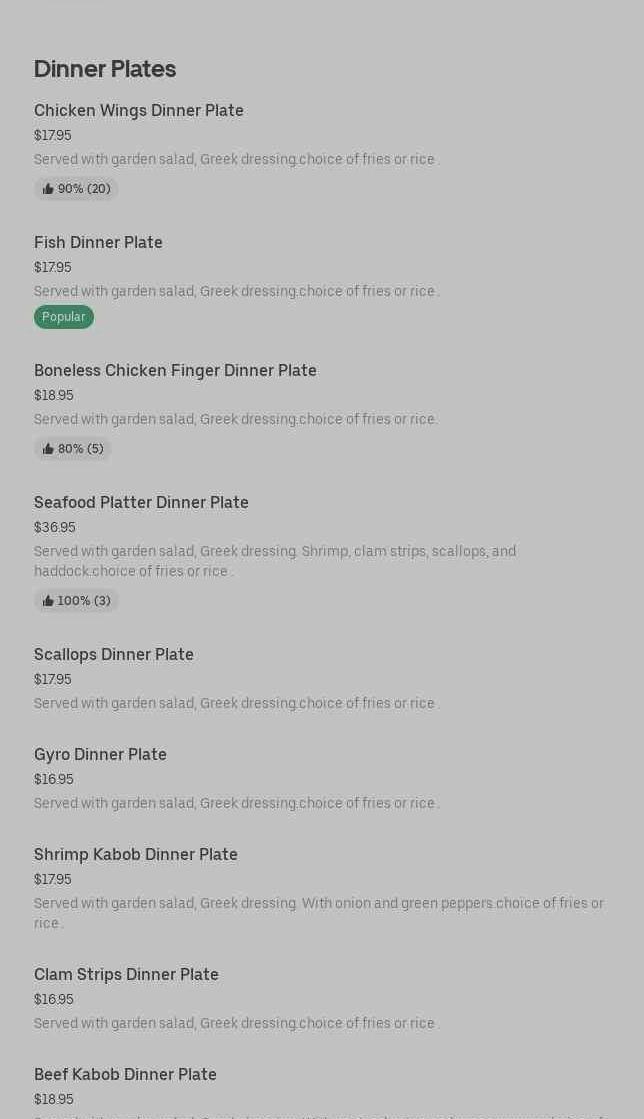Screen dimensions: 644x1119
Task: Click $18.95 price under Boneless Chicken Finger
Action: [x=54, y=395]
